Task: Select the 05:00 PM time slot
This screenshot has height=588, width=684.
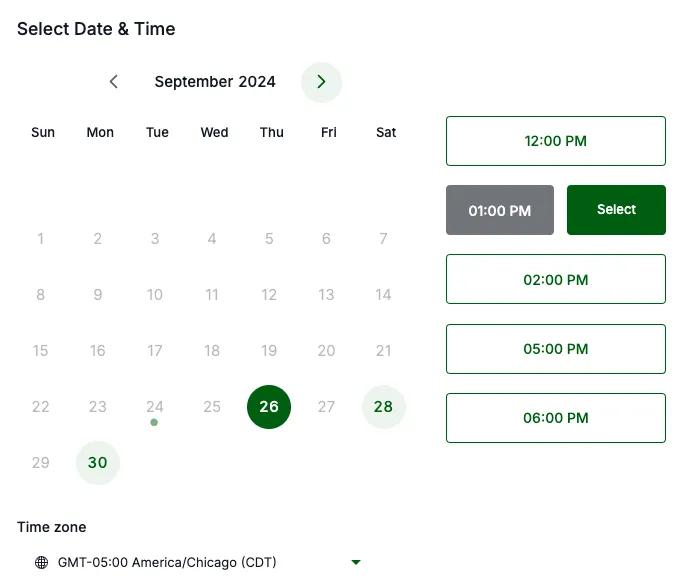Action: 555,349
